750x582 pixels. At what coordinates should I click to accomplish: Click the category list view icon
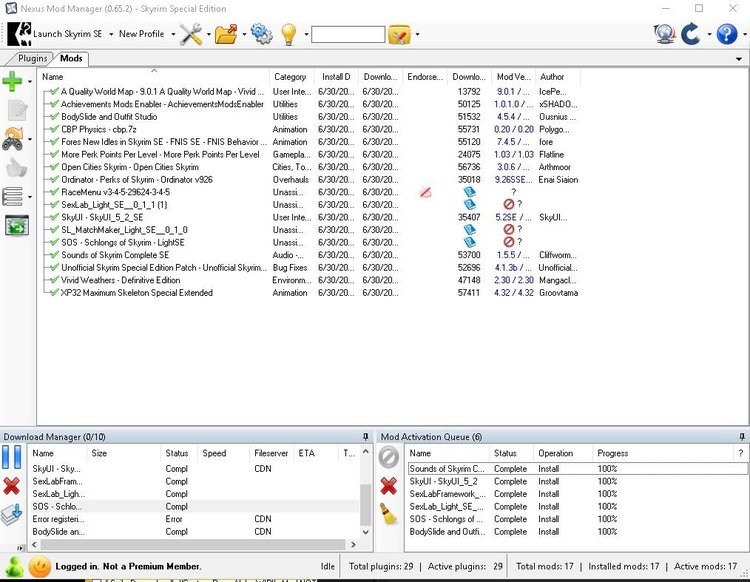pos(12,197)
